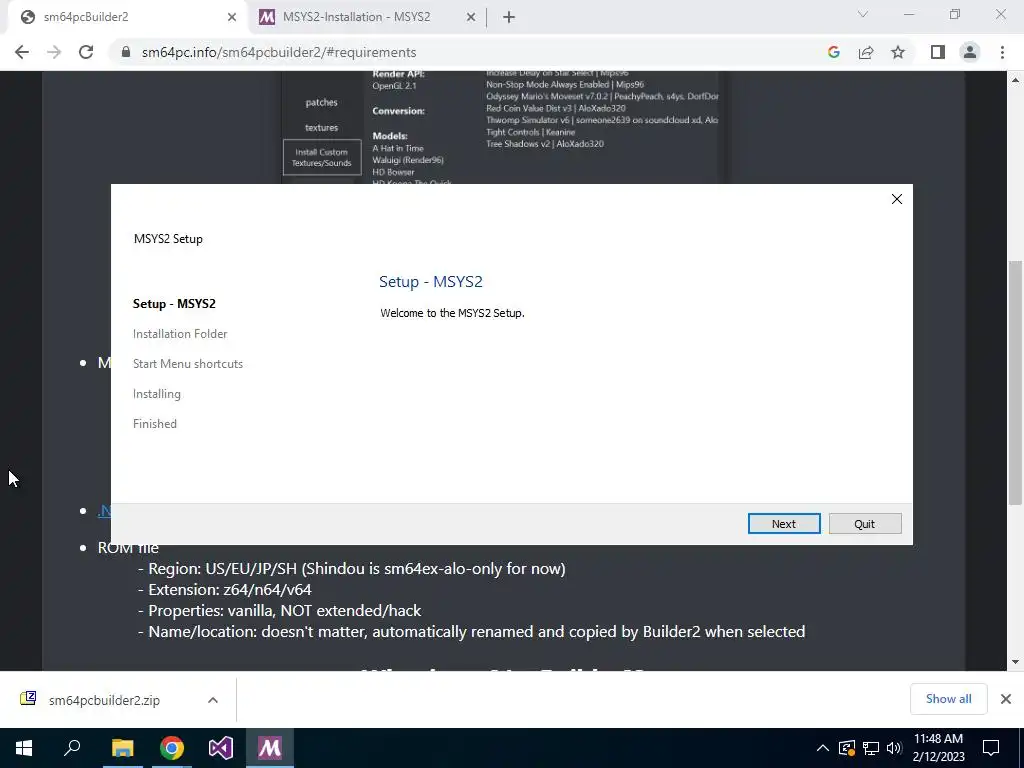Close the sm64pcBuilder2 tab
The height and width of the screenshot is (768, 1024).
(x=232, y=18)
